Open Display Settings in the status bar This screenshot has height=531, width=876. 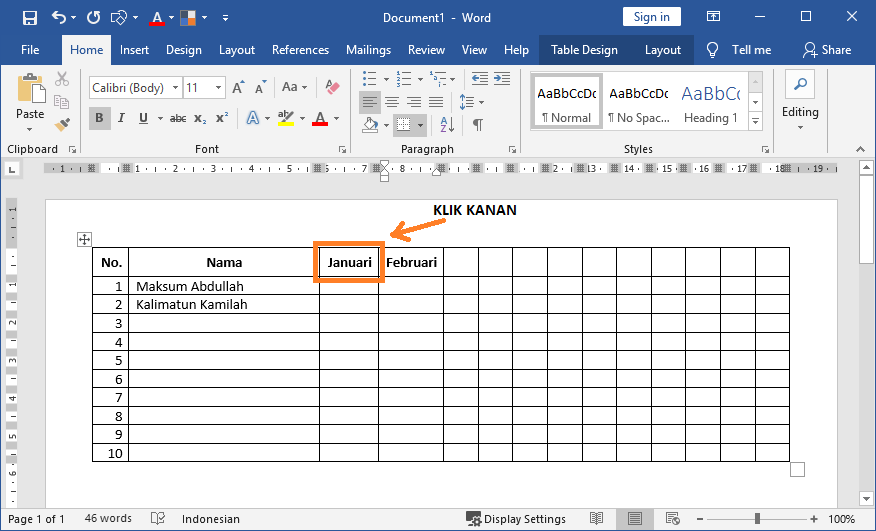516,519
